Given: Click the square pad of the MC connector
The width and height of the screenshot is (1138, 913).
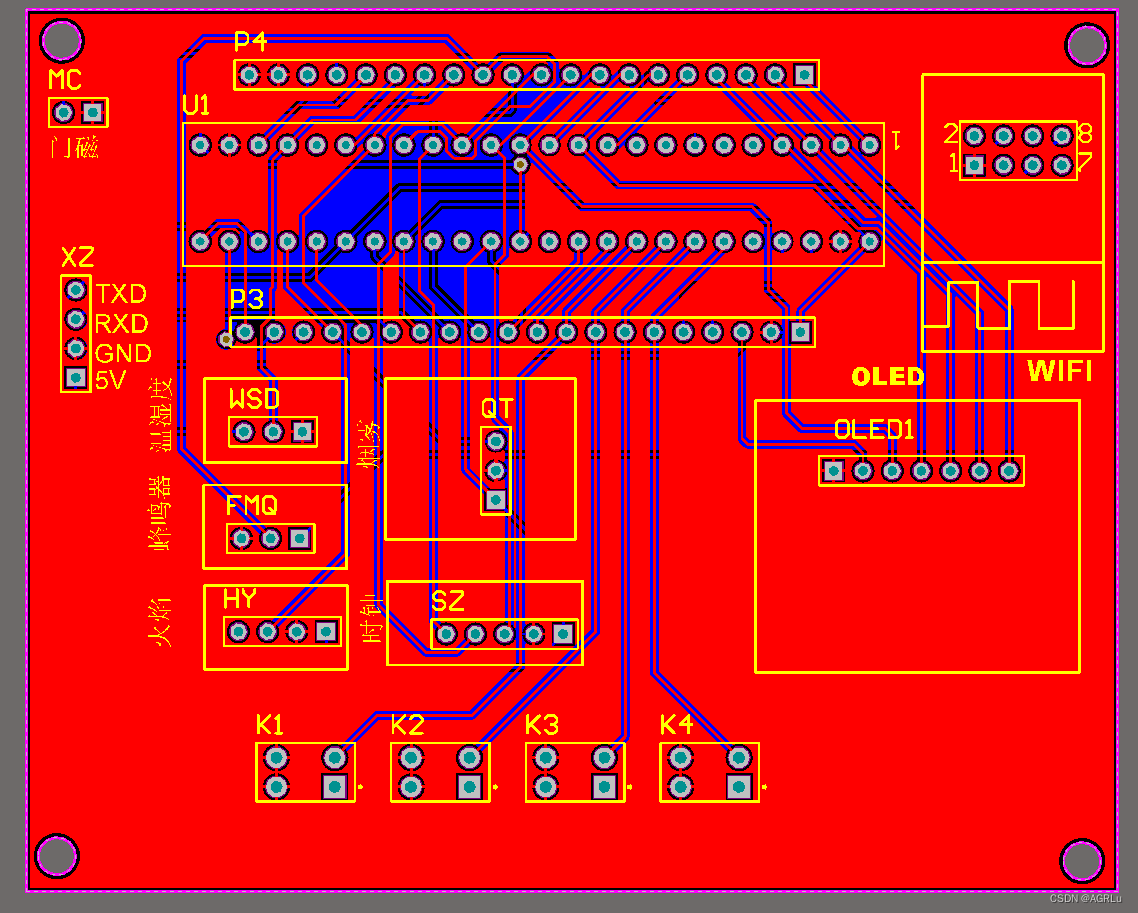Looking at the screenshot, I should (x=93, y=112).
